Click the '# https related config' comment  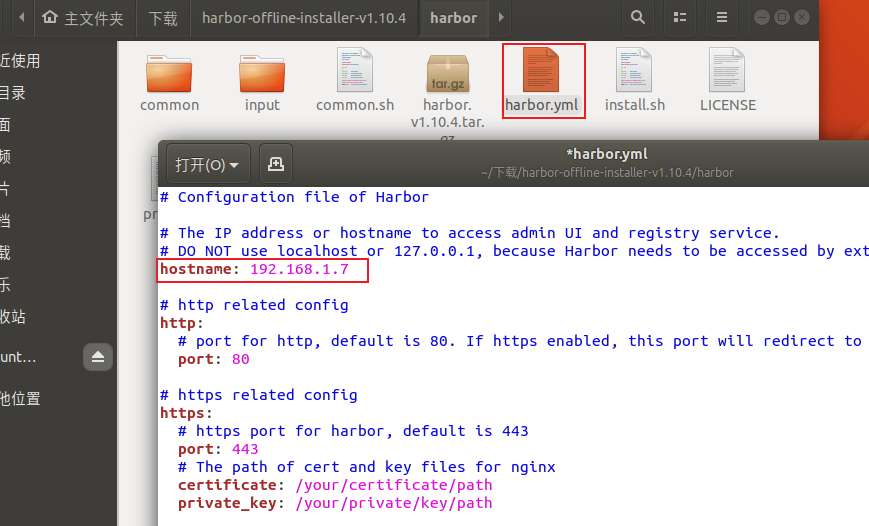[x=259, y=395]
